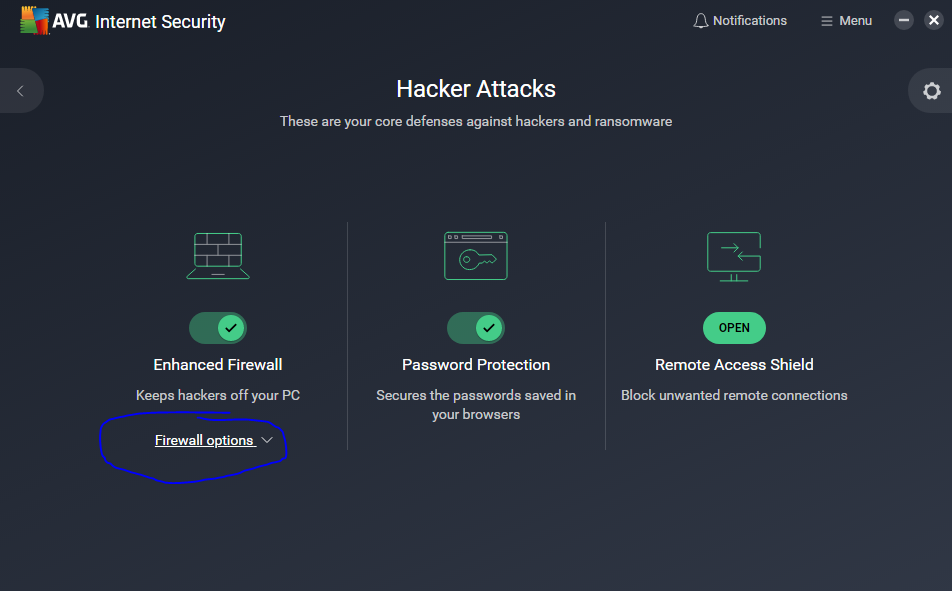Screen dimensions: 952x591
Task: Select the Remote Access Shield title
Action: pos(734,364)
